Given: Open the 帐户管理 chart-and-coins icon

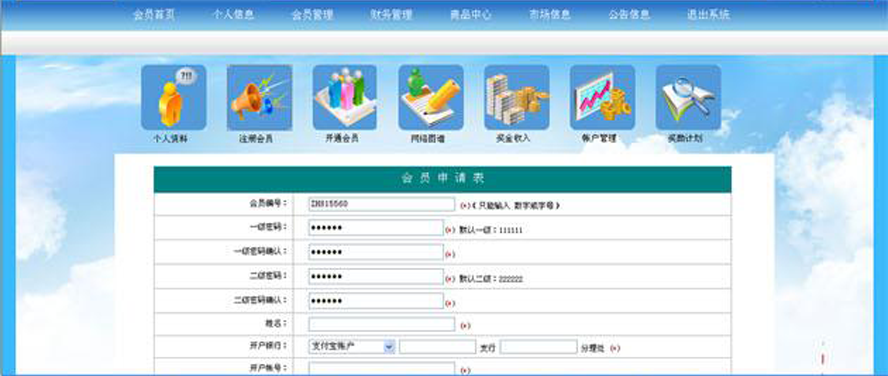Looking at the screenshot, I should tap(603, 97).
